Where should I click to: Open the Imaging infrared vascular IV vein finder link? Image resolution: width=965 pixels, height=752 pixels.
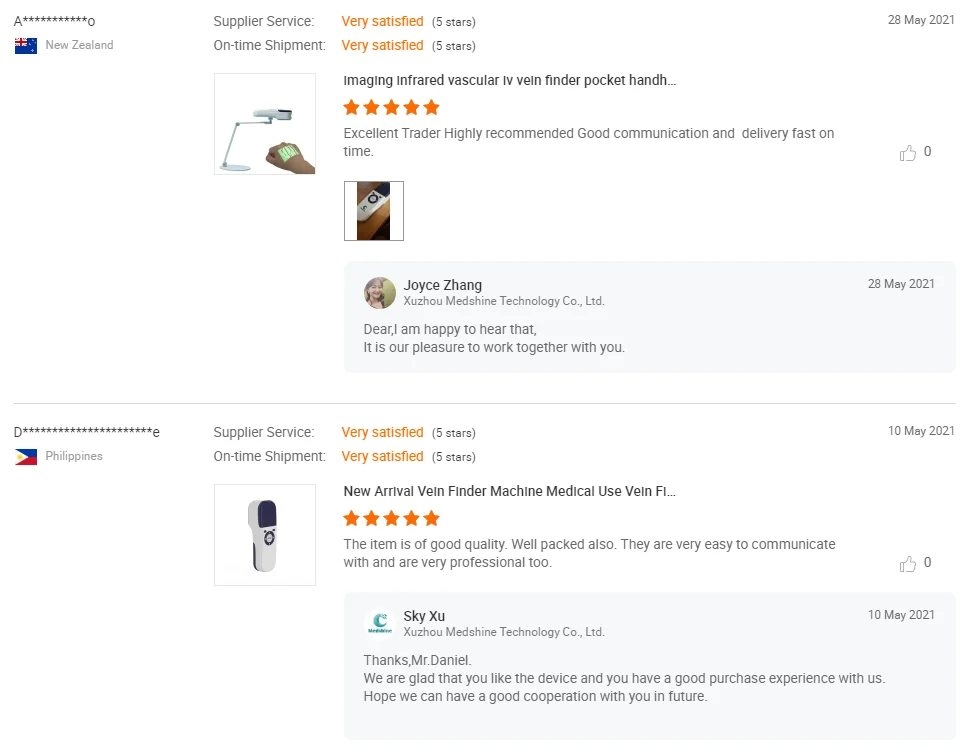tap(509, 80)
